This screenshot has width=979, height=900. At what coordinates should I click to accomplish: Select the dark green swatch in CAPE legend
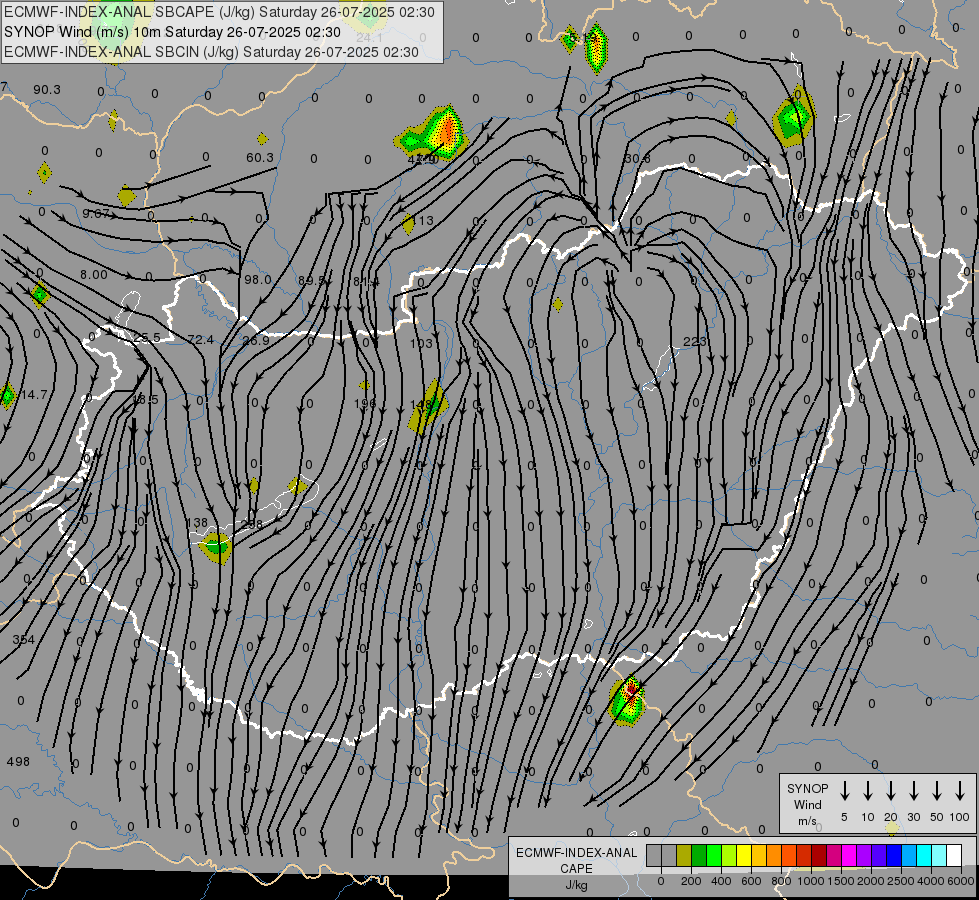(x=699, y=856)
